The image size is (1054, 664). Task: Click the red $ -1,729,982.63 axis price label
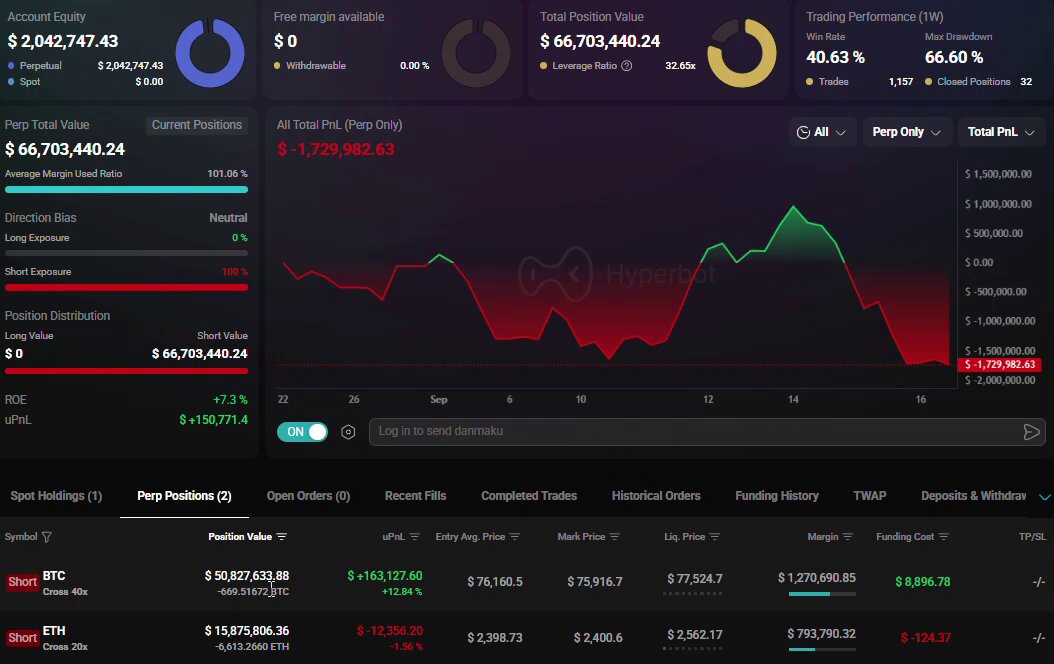[x=1000, y=365]
